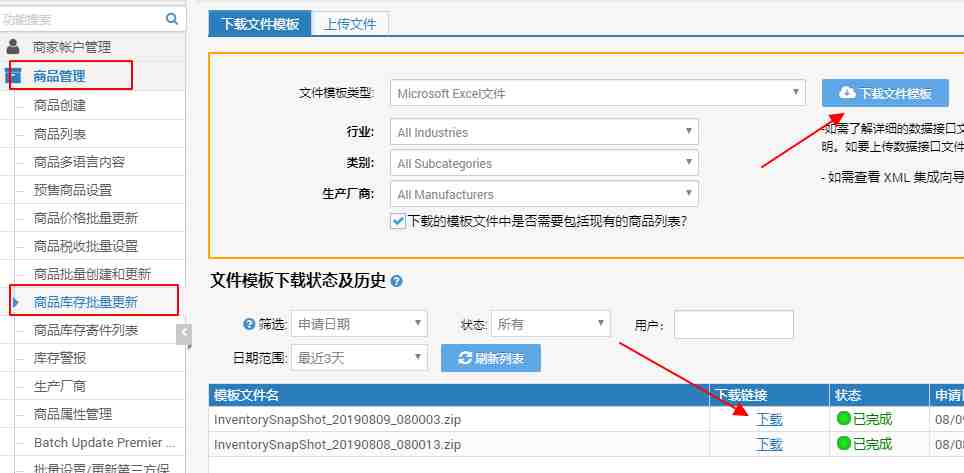The height and width of the screenshot is (473, 964).
Task: Open 商品创建 in sidebar
Action: click(60, 105)
